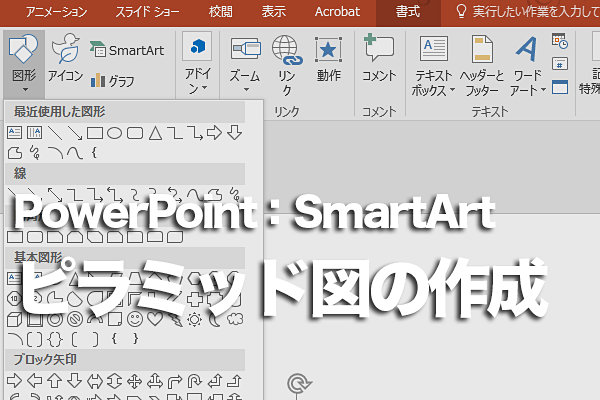Pick right block arrow in recent shapes
The height and width of the screenshot is (400, 600).
pyautogui.click(x=214, y=133)
